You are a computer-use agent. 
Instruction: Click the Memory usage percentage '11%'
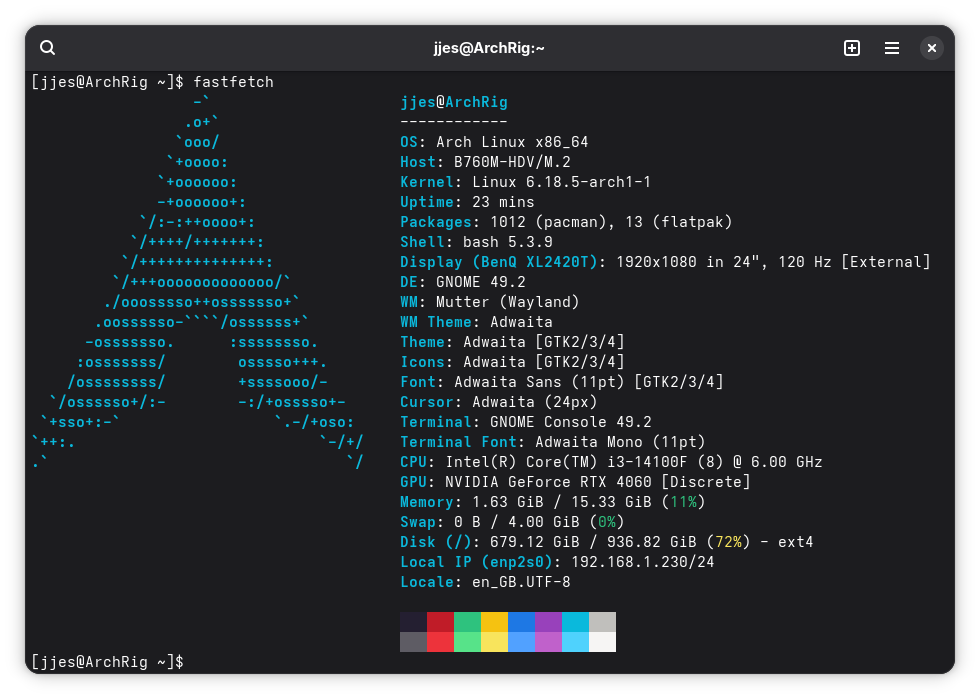683,502
